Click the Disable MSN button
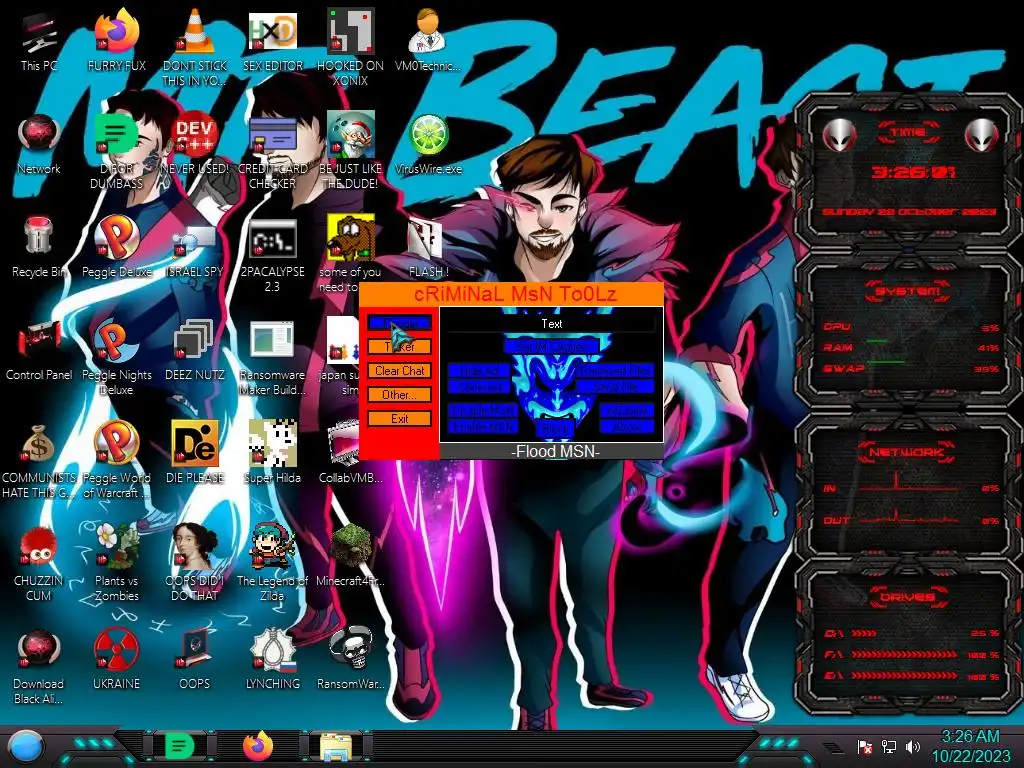 pos(483,411)
